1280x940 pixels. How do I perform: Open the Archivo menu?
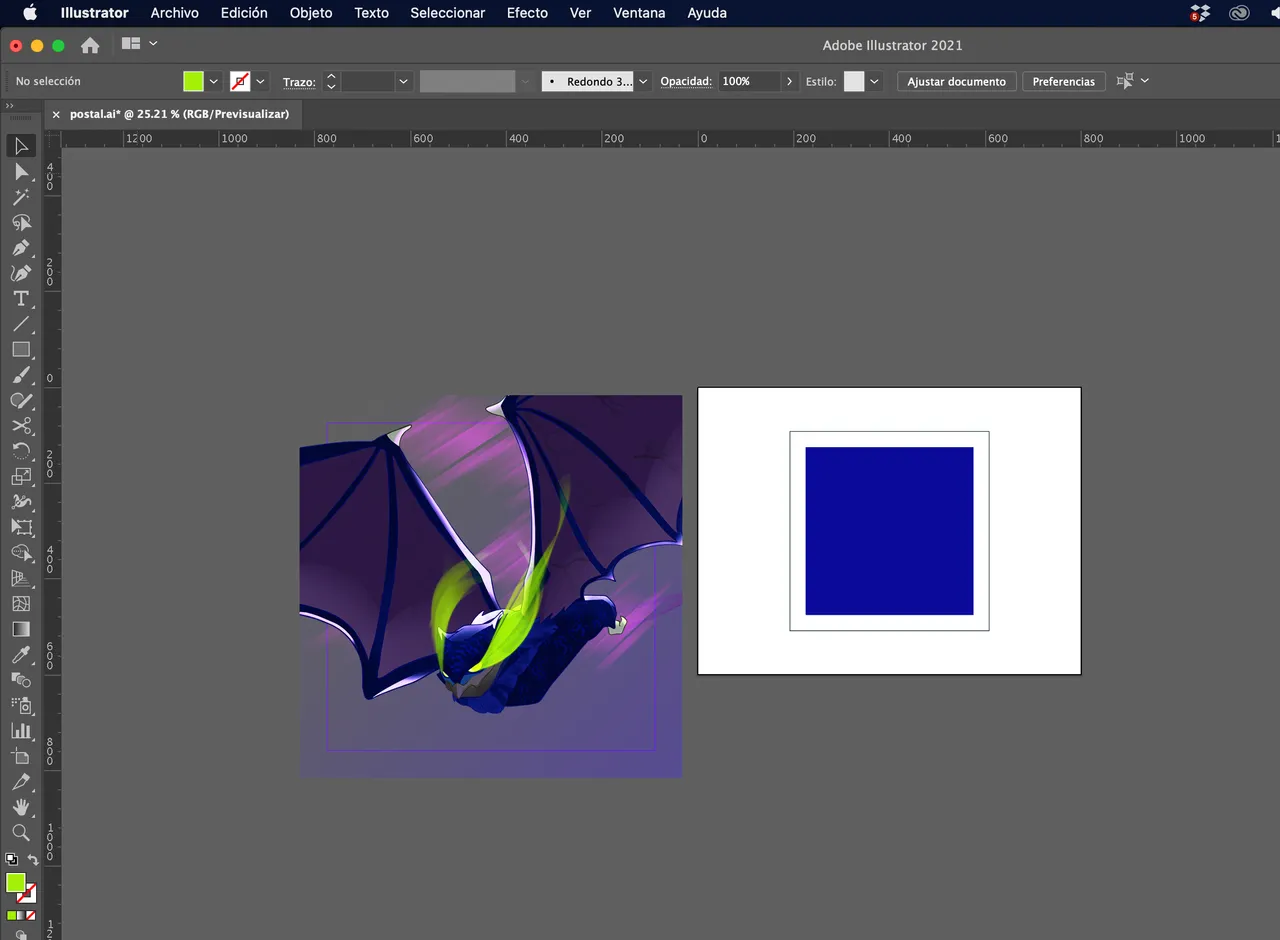[174, 13]
